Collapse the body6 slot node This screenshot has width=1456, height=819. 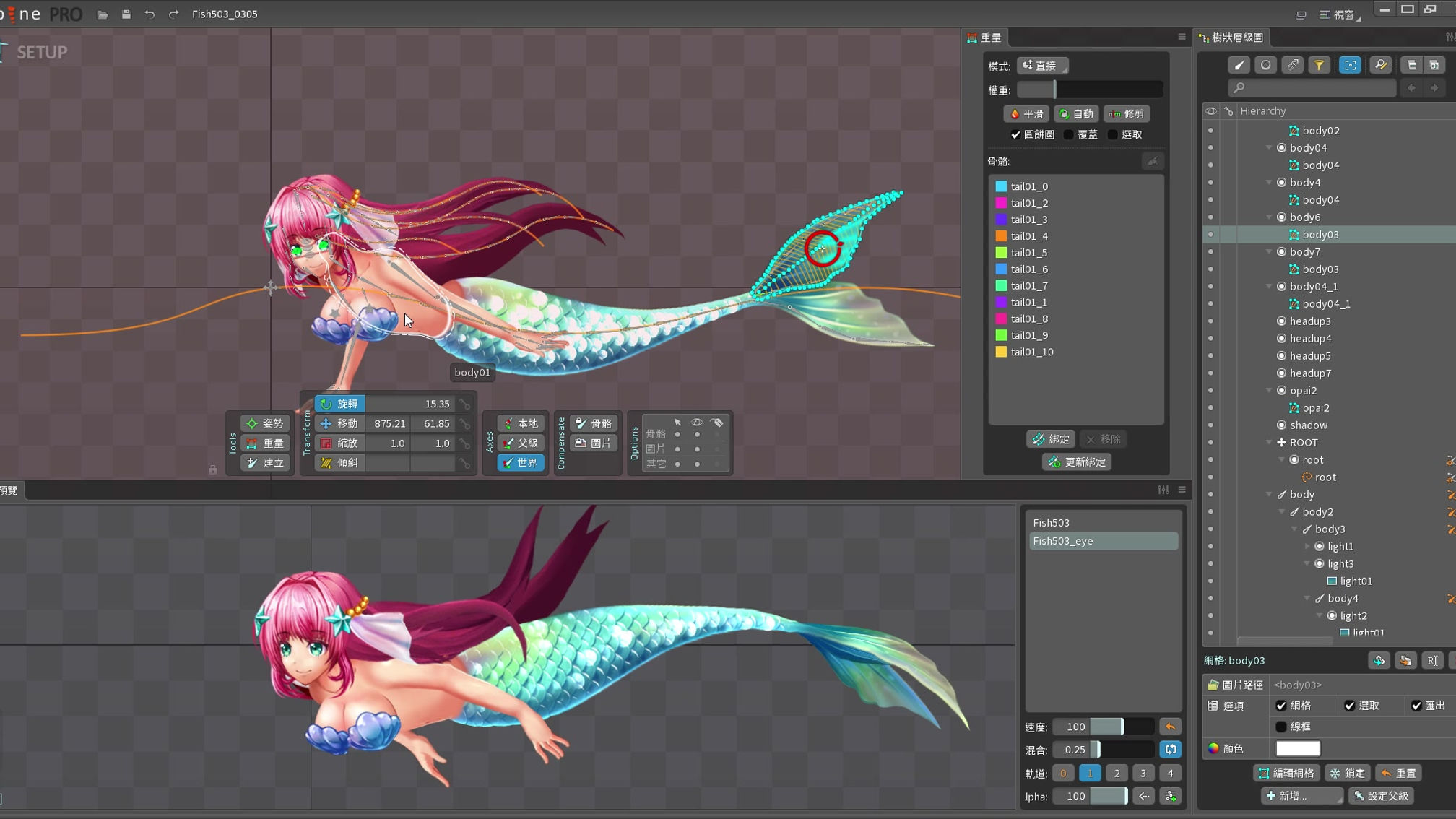coord(1269,217)
